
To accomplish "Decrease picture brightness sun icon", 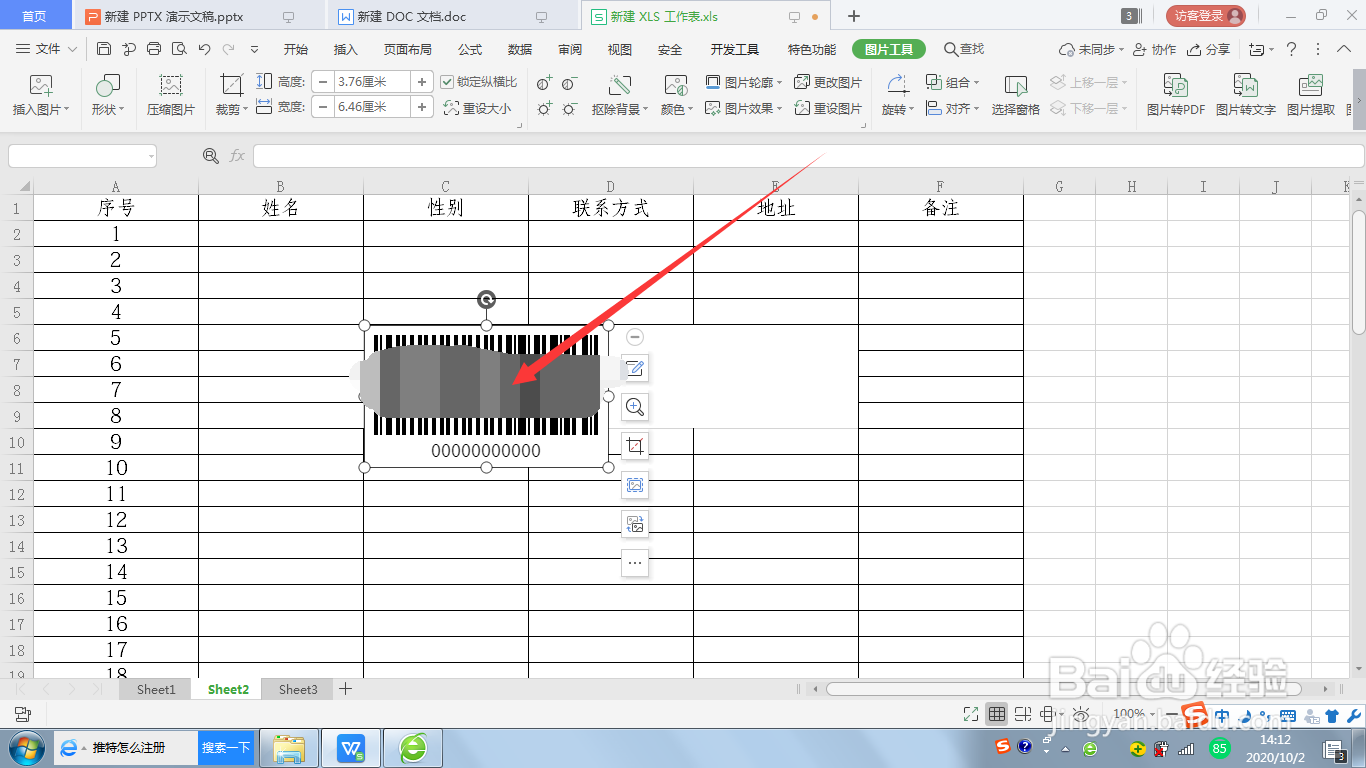I will (569, 108).
